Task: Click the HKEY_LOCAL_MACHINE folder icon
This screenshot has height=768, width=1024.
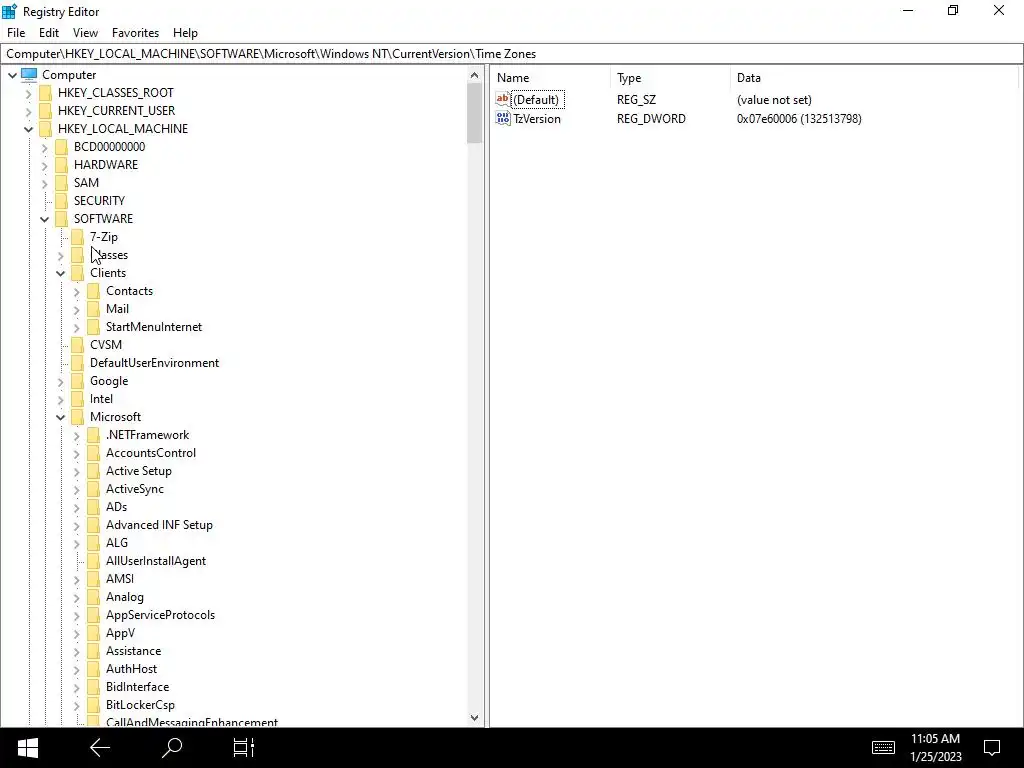Action: click(x=46, y=129)
